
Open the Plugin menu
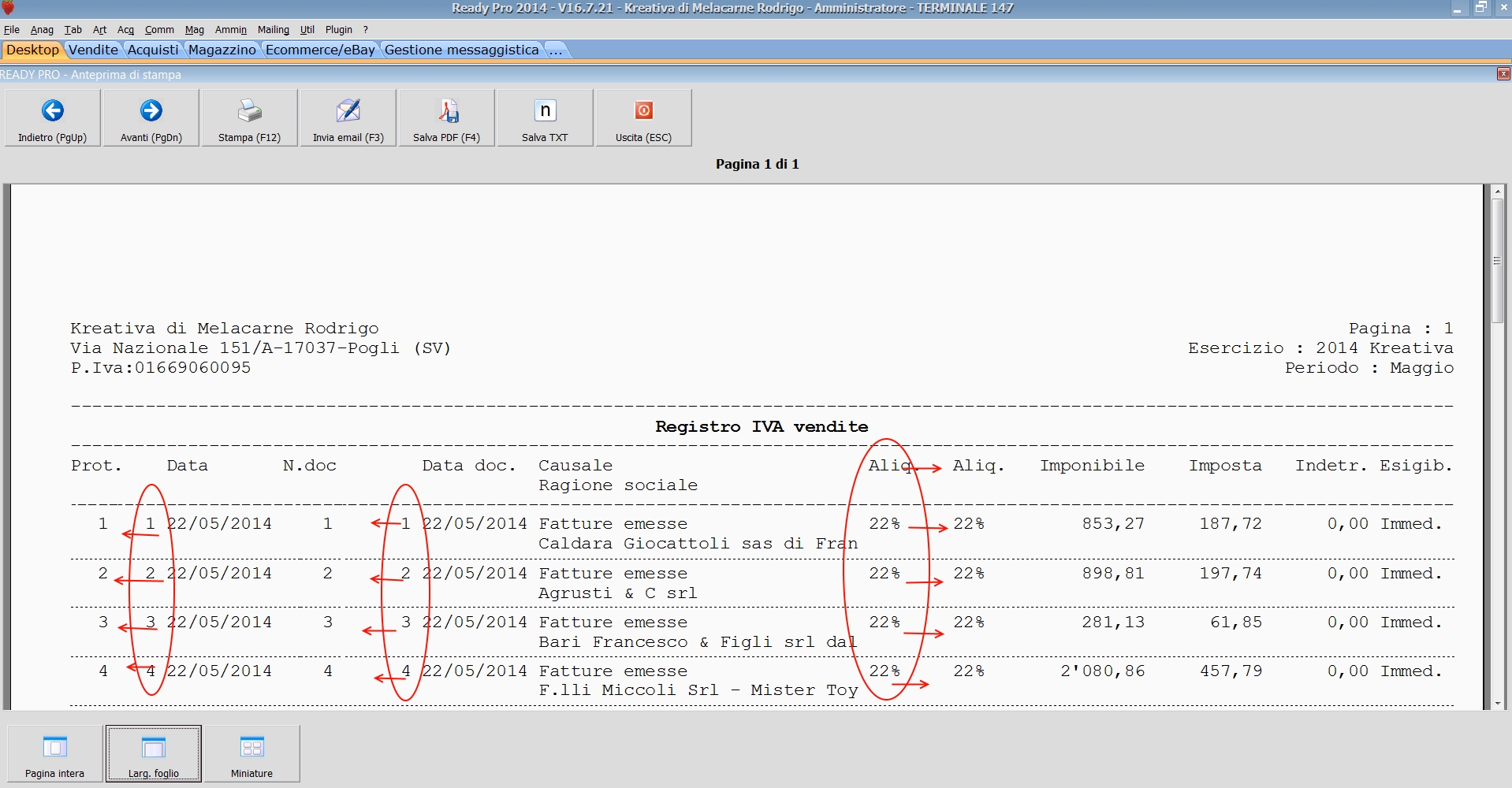(x=339, y=30)
